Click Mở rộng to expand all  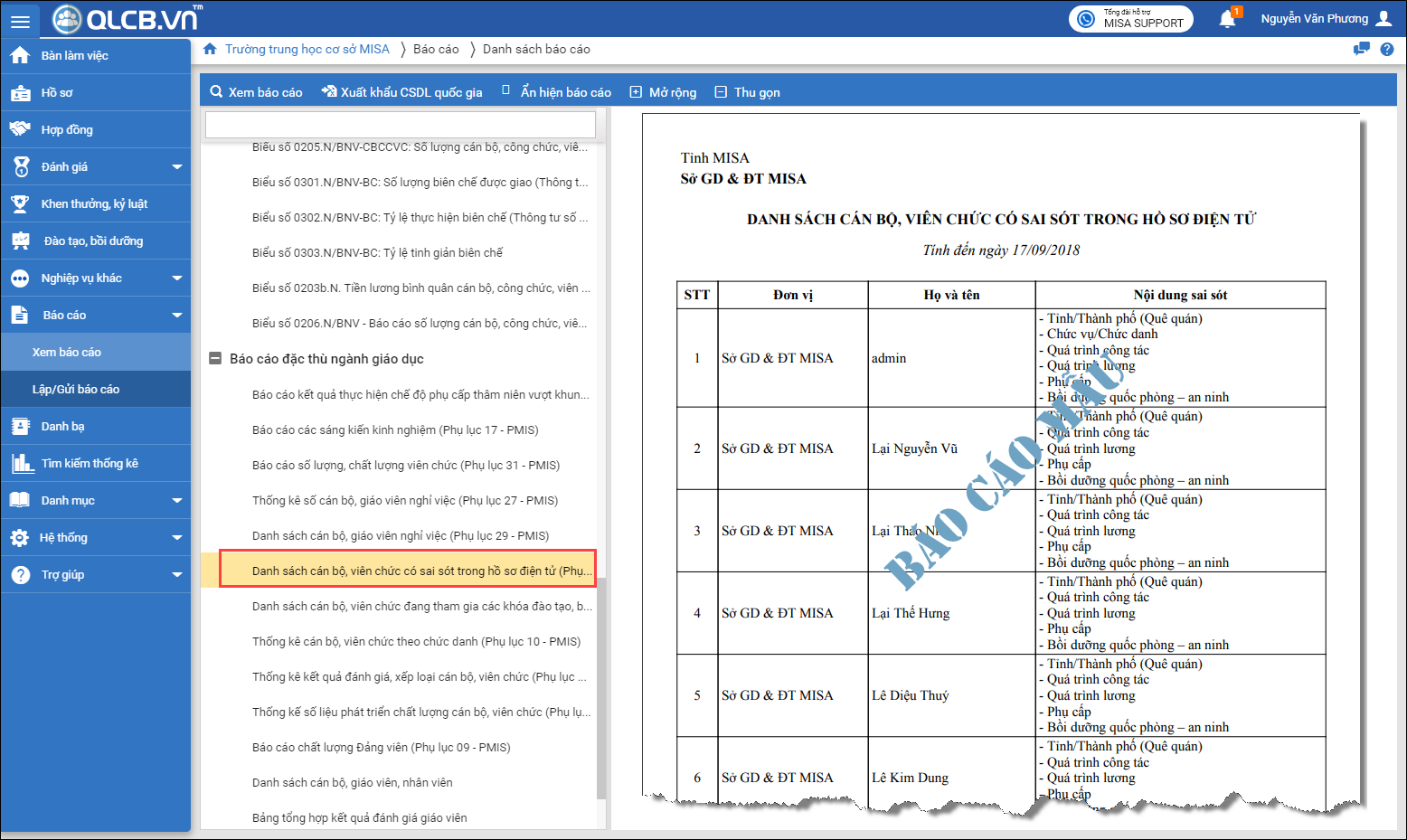click(x=663, y=92)
